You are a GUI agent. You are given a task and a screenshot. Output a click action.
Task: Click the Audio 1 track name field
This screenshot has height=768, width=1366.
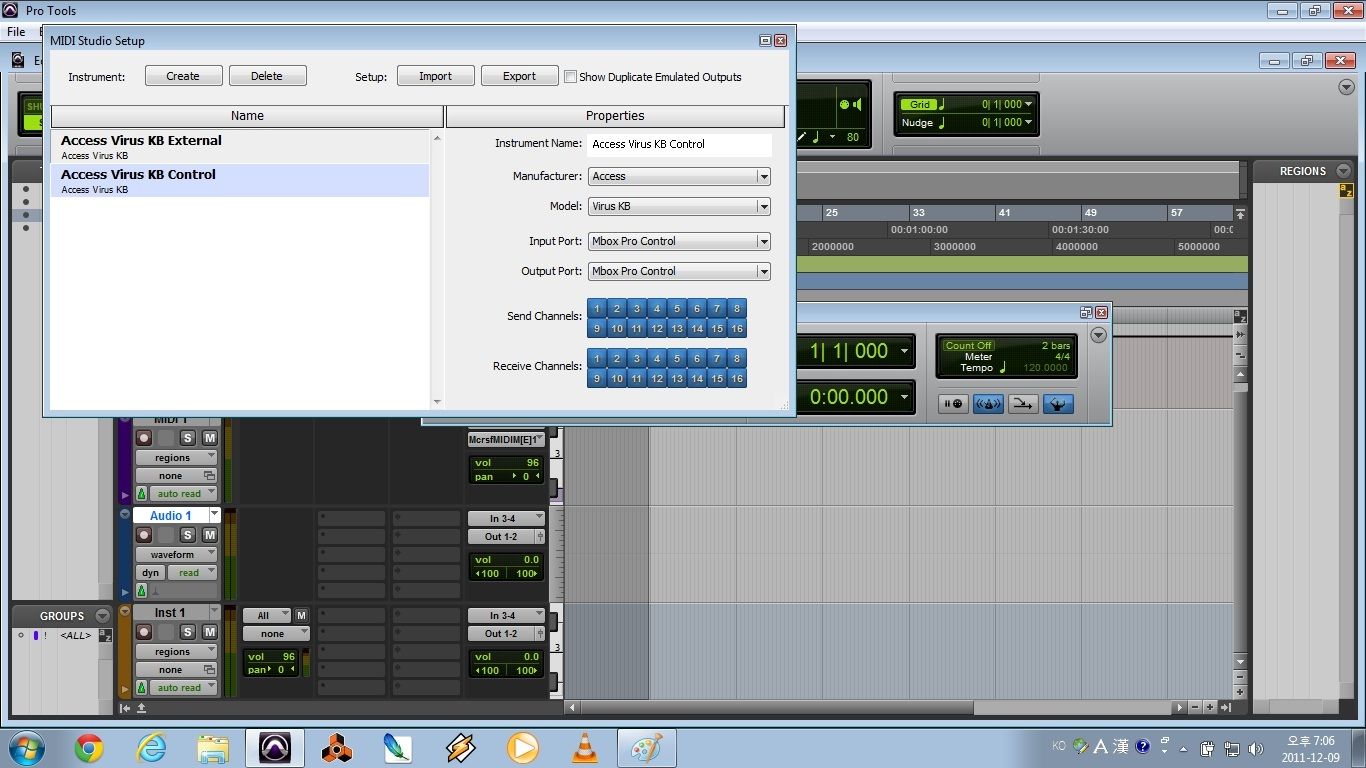171,515
